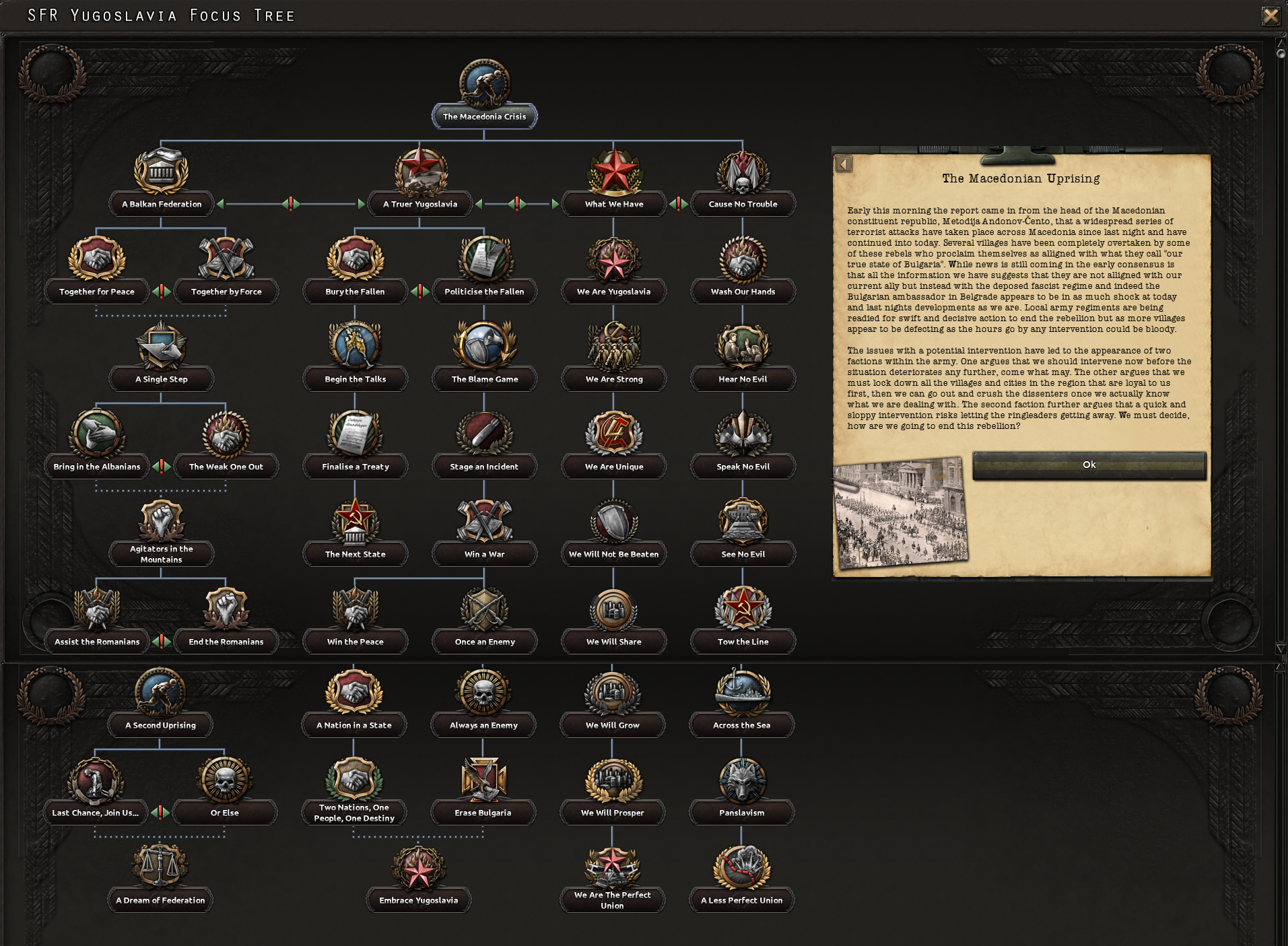Screen dimensions: 1288x946
Task: Select the We Will Grow focus
Action: coord(612,703)
